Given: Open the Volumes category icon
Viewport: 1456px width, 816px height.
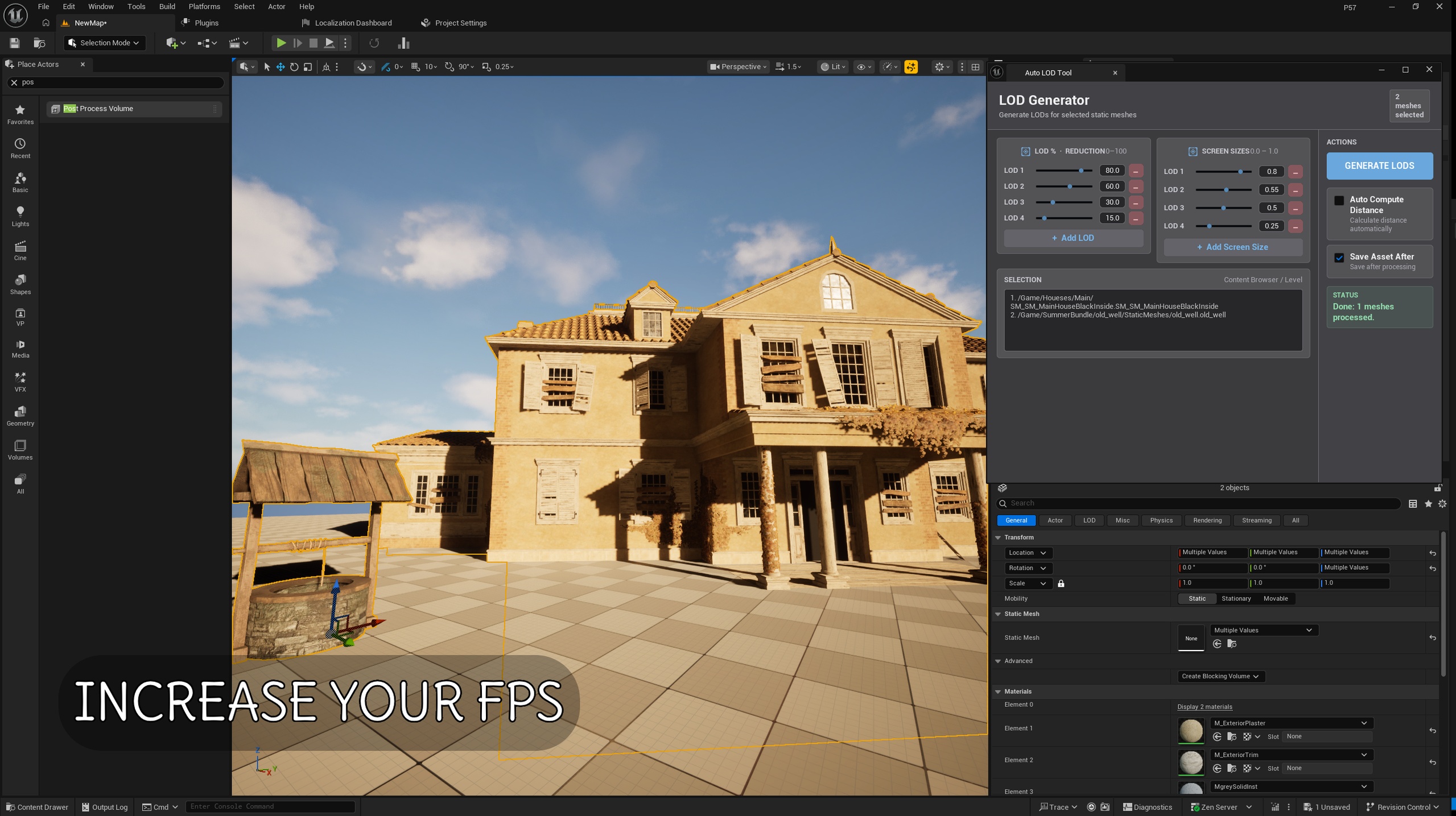Looking at the screenshot, I should [x=20, y=450].
